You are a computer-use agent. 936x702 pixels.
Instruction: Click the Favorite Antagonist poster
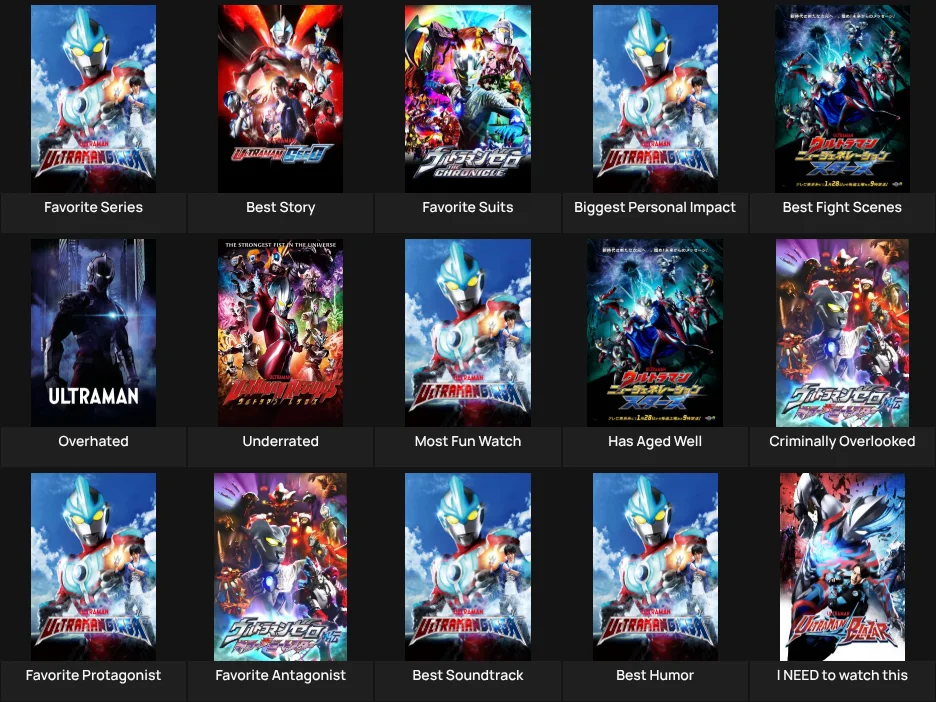[x=281, y=566]
